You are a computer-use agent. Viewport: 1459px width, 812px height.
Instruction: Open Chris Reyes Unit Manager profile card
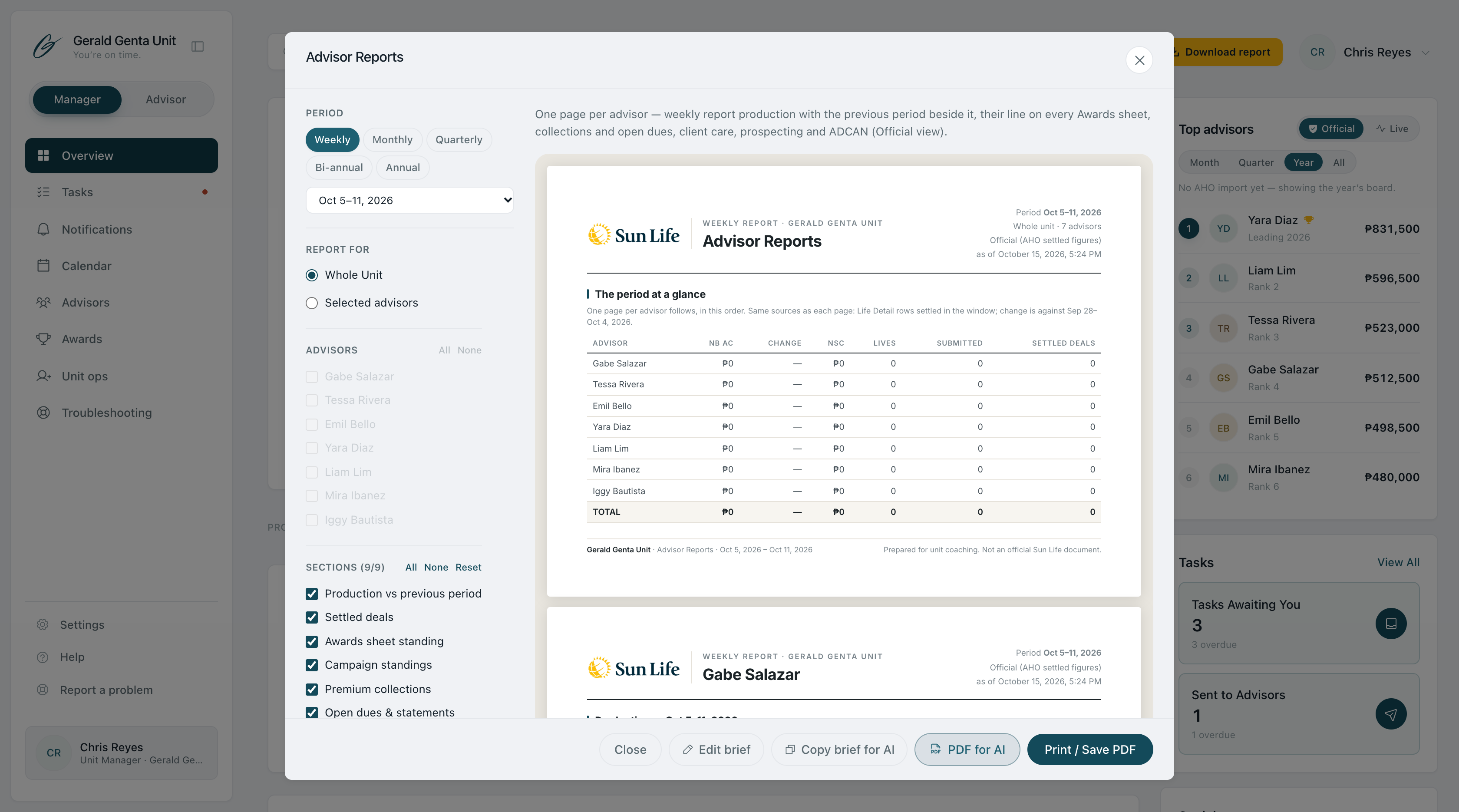click(x=121, y=753)
